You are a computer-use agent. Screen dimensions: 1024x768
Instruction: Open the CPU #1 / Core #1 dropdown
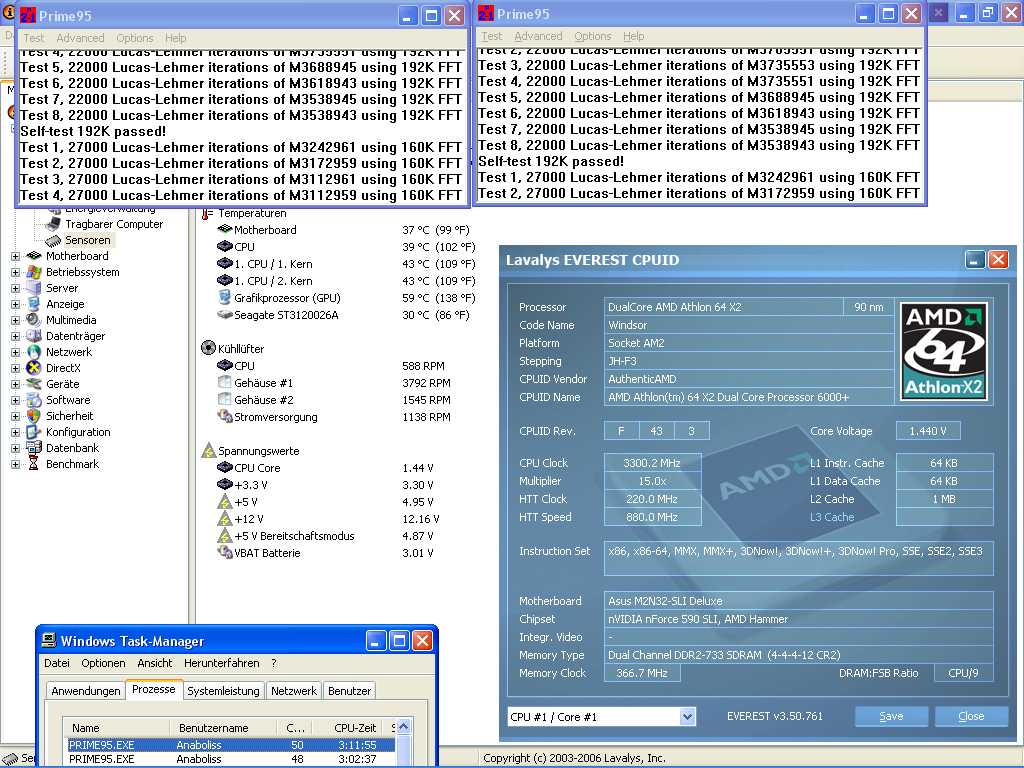click(687, 717)
